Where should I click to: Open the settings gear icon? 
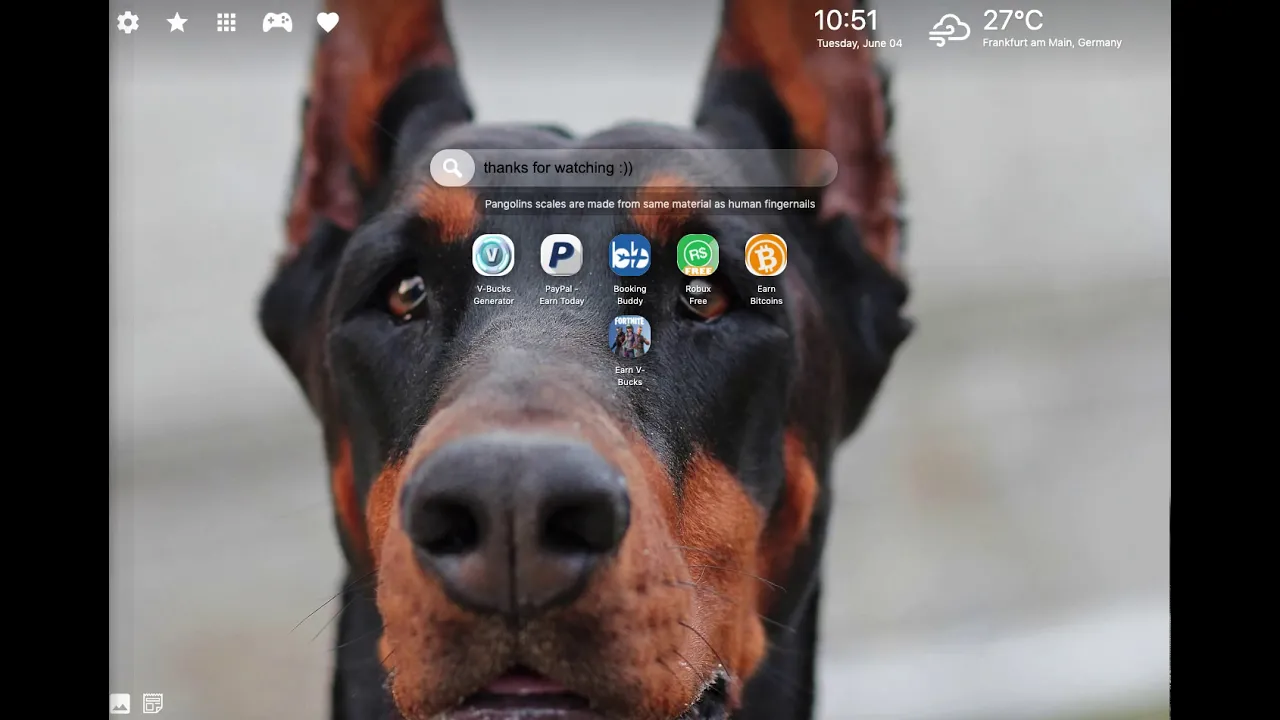[x=128, y=22]
